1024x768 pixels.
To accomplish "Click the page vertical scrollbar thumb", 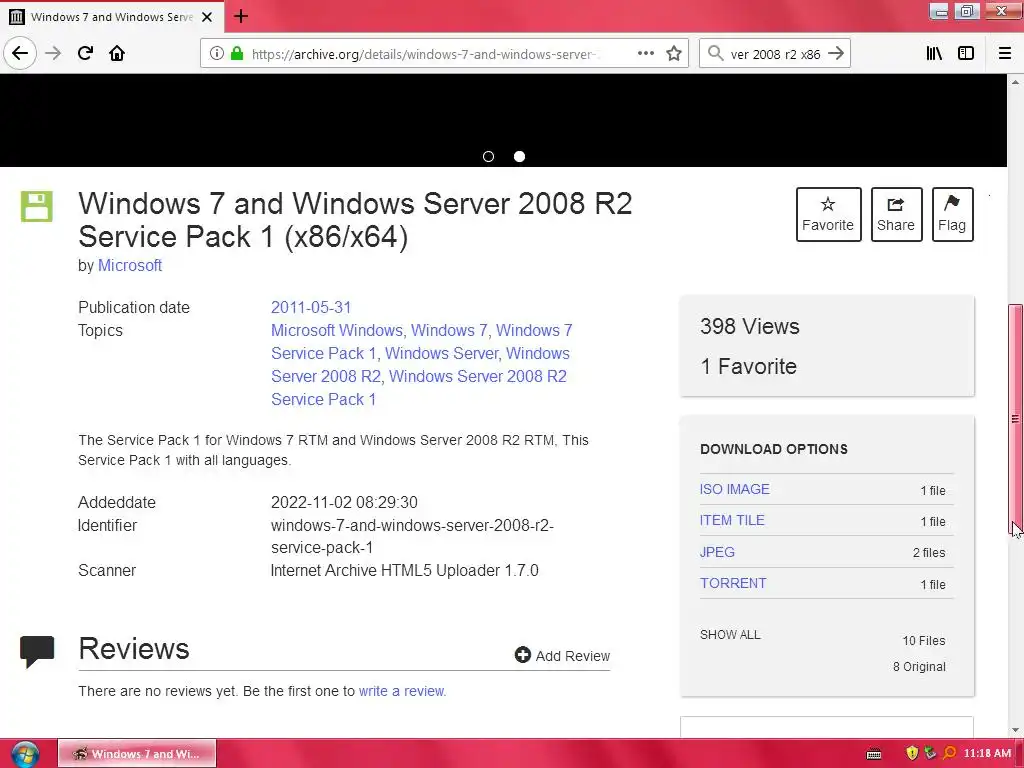I will pyautogui.click(x=1015, y=418).
